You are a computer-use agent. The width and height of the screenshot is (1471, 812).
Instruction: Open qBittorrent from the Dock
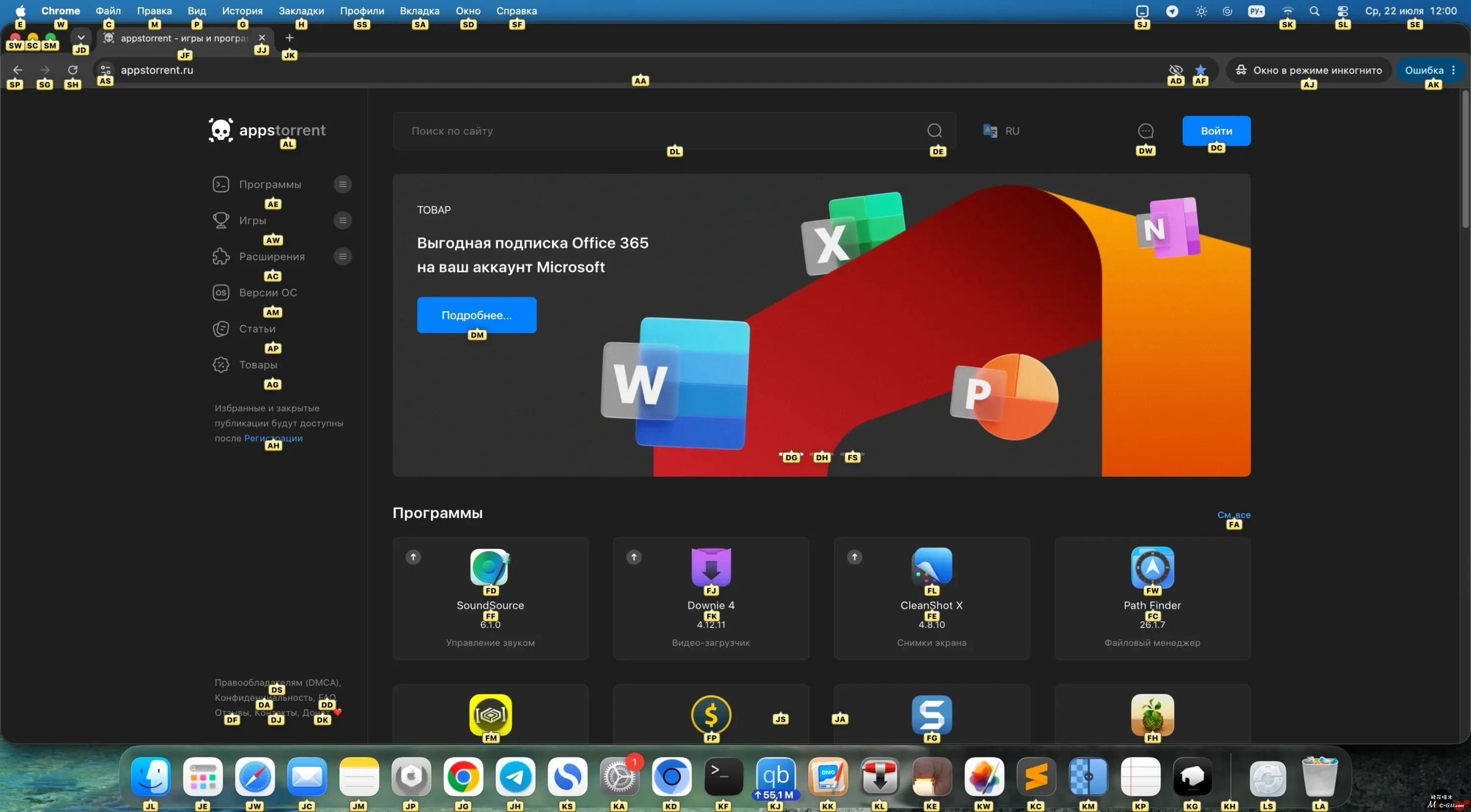pyautogui.click(x=776, y=777)
